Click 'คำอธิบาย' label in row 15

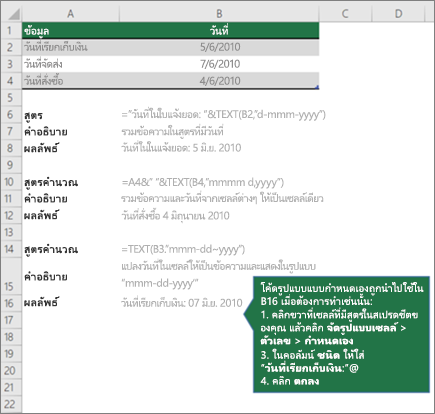(x=46, y=277)
